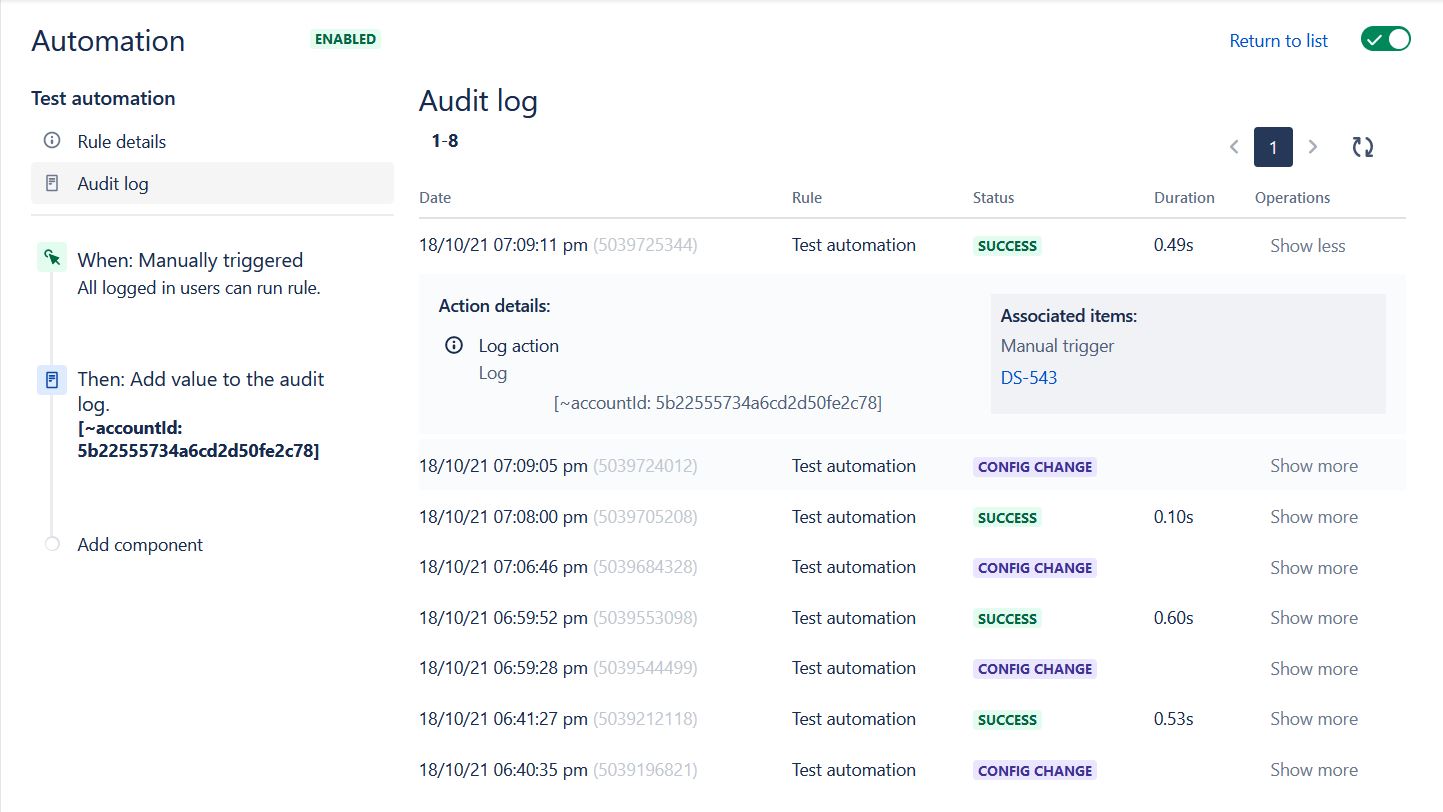This screenshot has width=1443, height=812.
Task: Expand the 06:40:35 pm entry with Show more
Action: click(x=1314, y=770)
